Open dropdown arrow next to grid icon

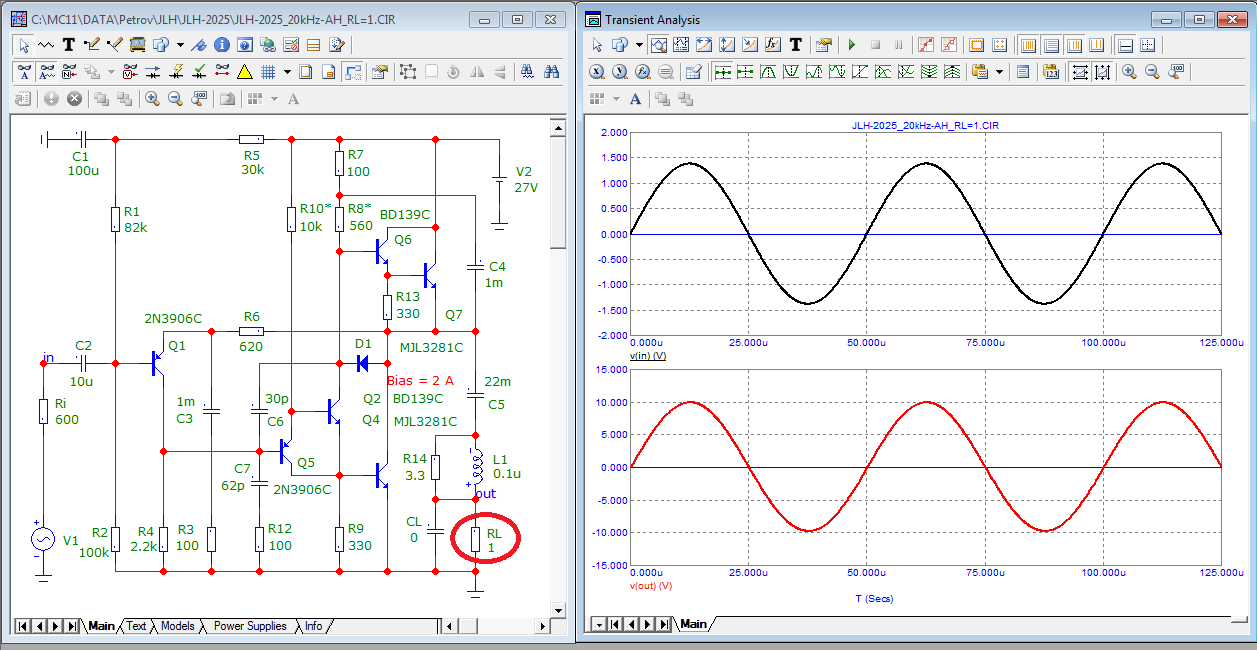(287, 72)
